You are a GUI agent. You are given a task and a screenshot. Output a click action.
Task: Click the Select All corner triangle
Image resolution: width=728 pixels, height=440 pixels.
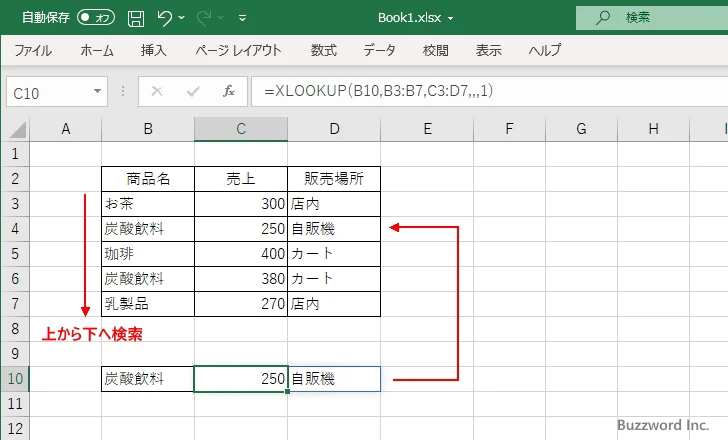click(18, 129)
